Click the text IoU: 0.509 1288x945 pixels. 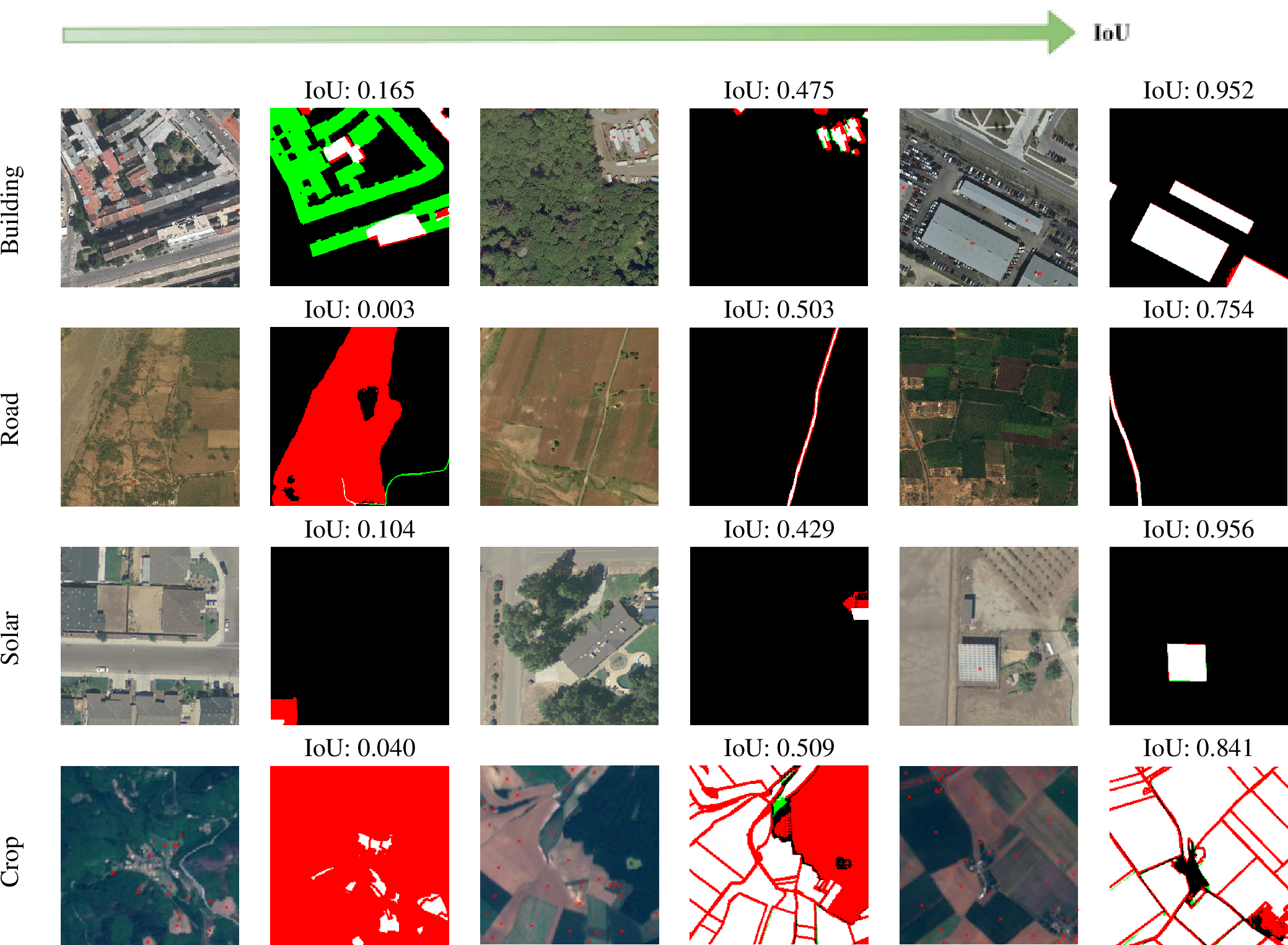point(779,748)
